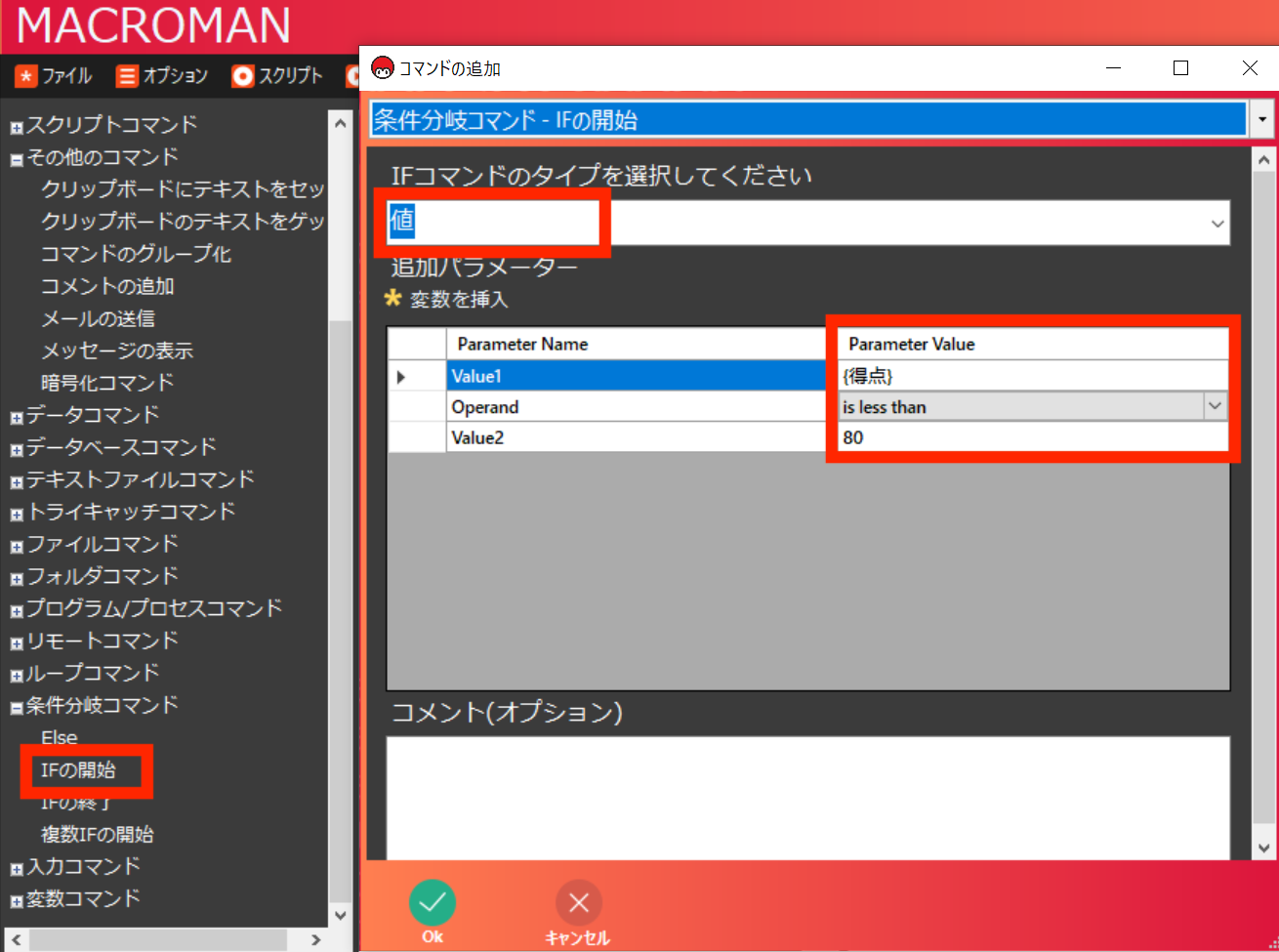1279x952 pixels.
Task: Select クリップボードのテキストをゲット command
Action: [x=183, y=222]
